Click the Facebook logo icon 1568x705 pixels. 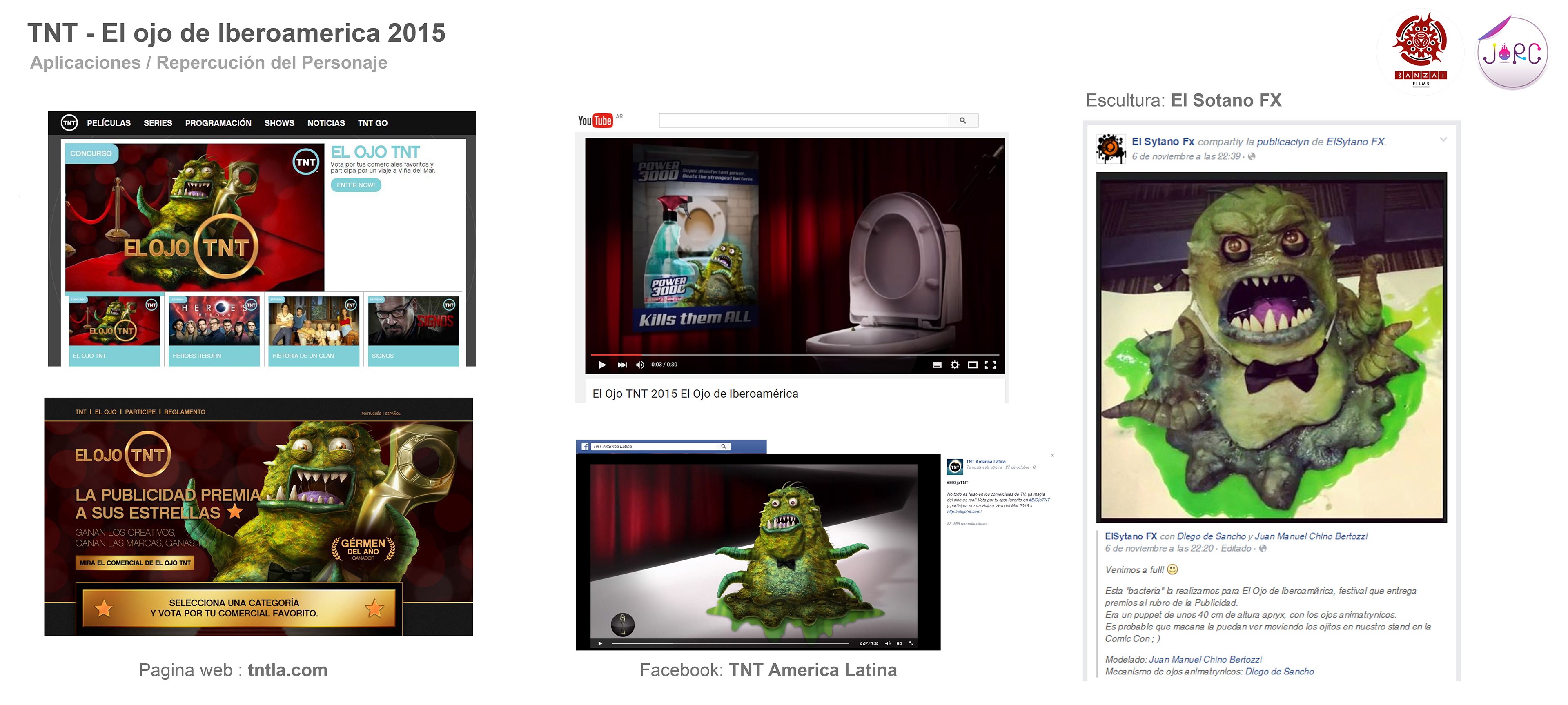585,447
